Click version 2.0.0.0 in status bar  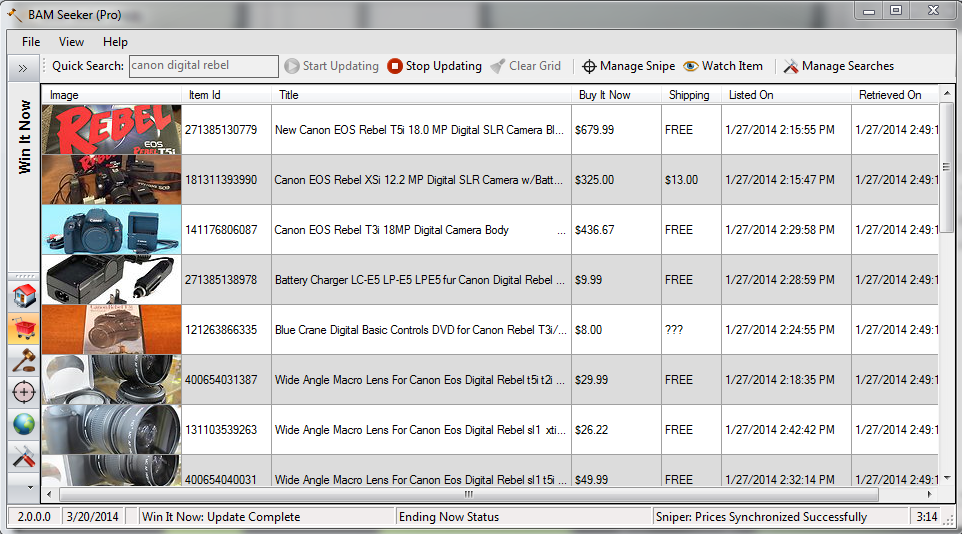(x=34, y=517)
